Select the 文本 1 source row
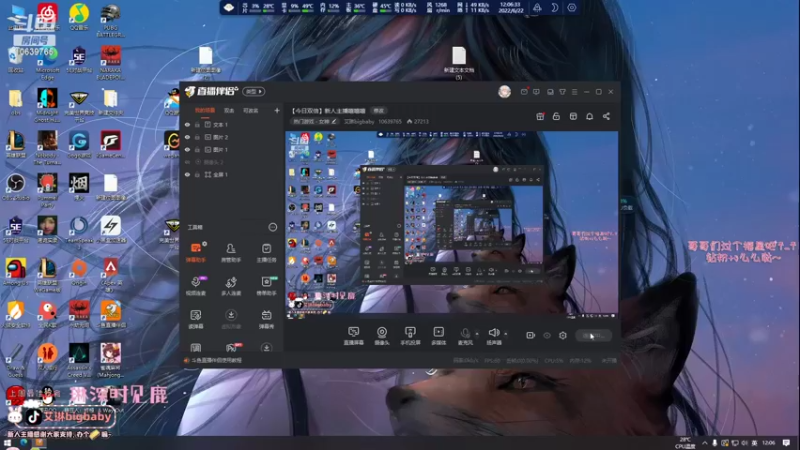 232,124
